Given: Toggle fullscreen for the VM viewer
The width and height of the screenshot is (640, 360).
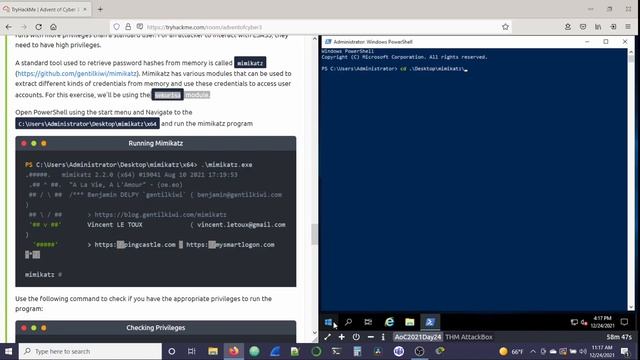Looking at the screenshot, I should (327, 337).
